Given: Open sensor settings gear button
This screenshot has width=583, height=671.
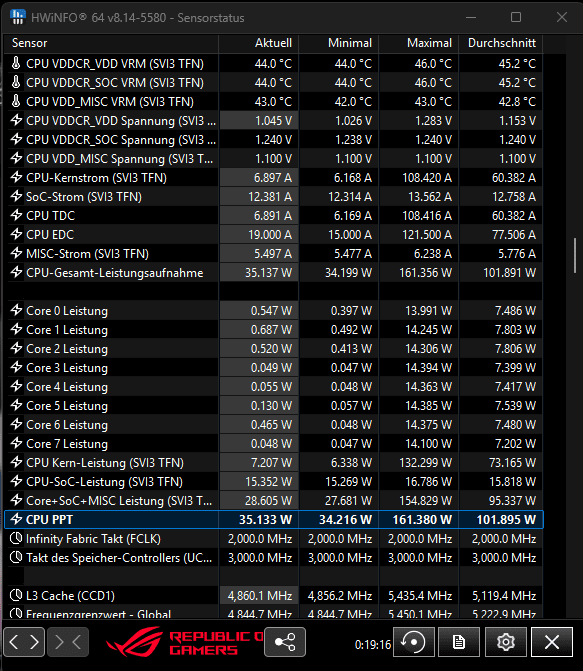Looking at the screenshot, I should 506,641.
